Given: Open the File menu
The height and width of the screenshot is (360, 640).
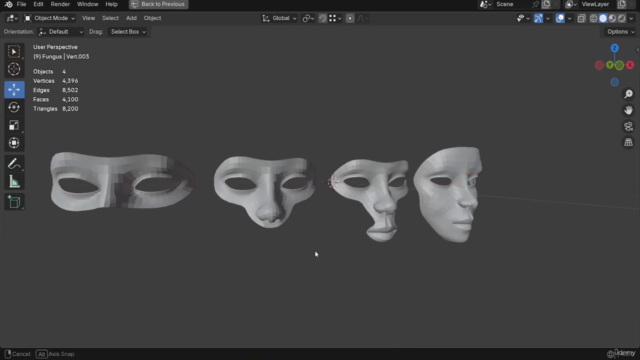Looking at the screenshot, I should point(21,4).
